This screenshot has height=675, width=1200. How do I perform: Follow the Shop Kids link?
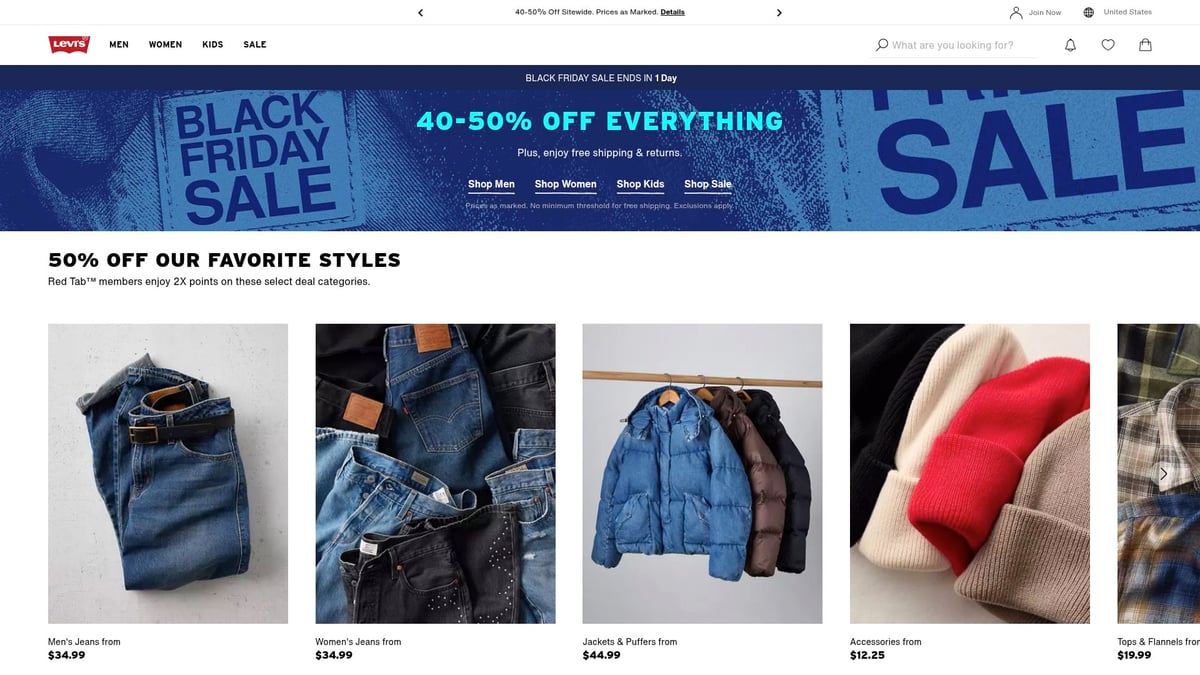point(640,184)
